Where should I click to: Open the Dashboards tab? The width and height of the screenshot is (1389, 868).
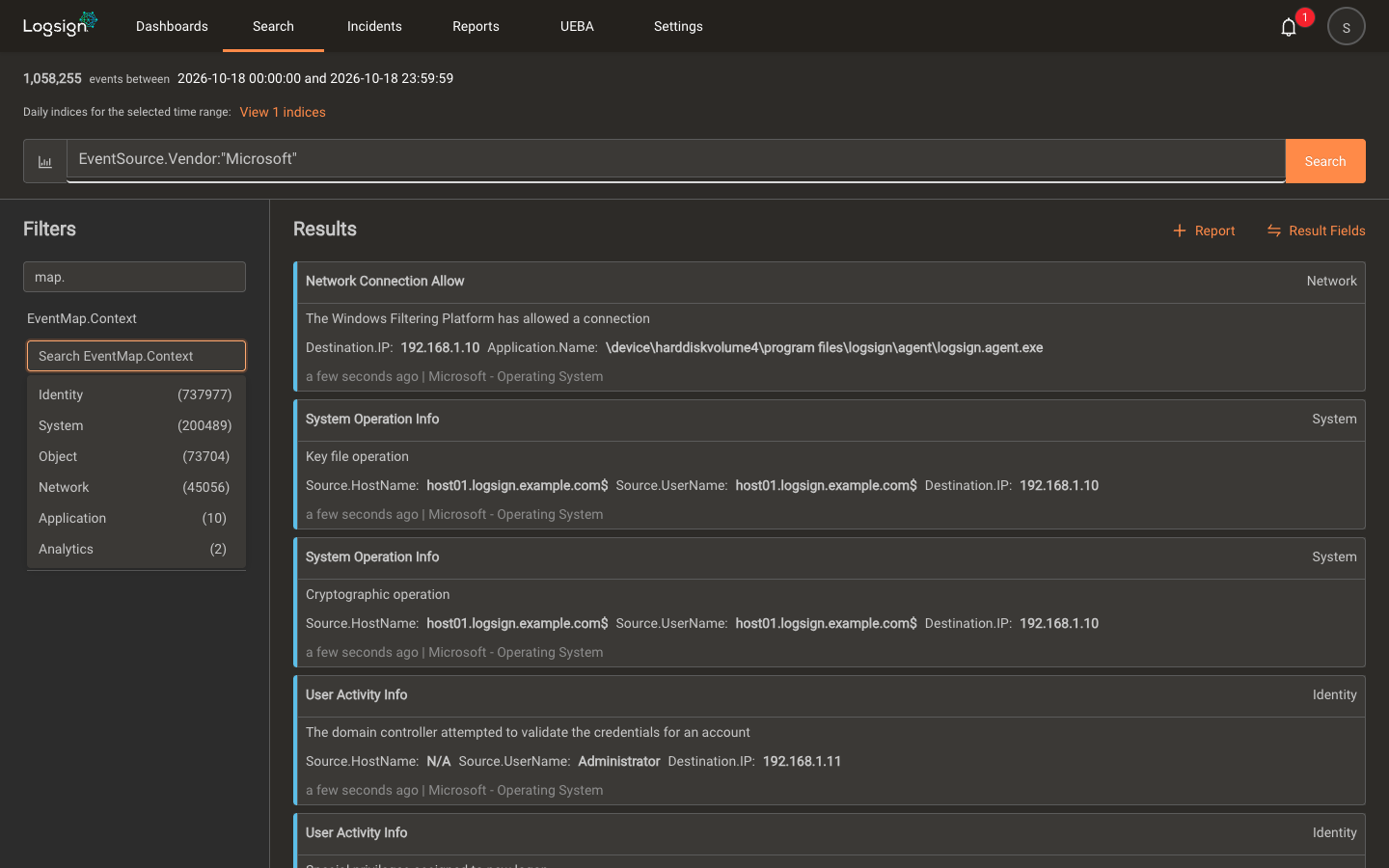click(x=172, y=26)
